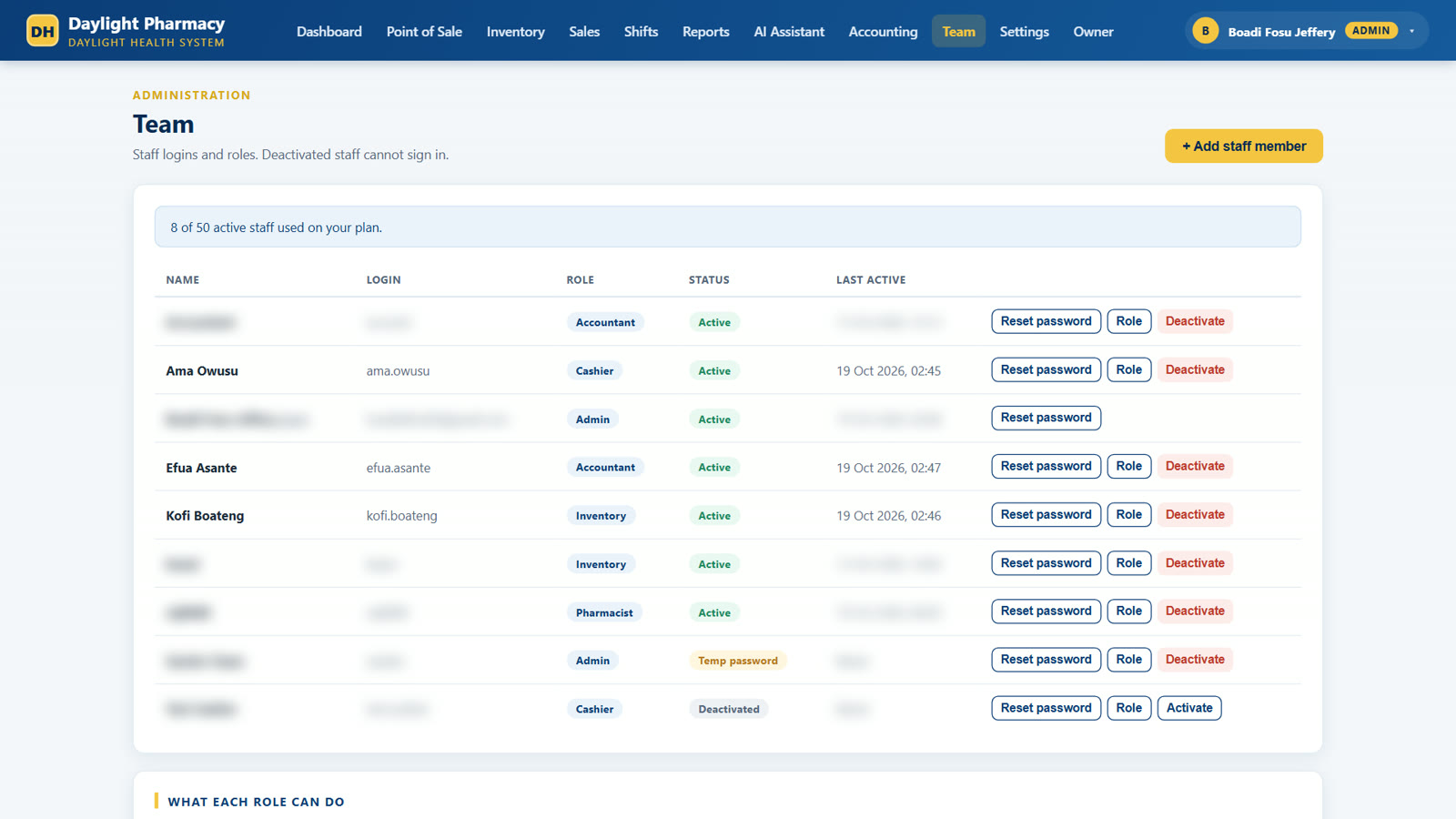Click the 19 Oct 2026, 02:47 timestamp

pos(888,468)
